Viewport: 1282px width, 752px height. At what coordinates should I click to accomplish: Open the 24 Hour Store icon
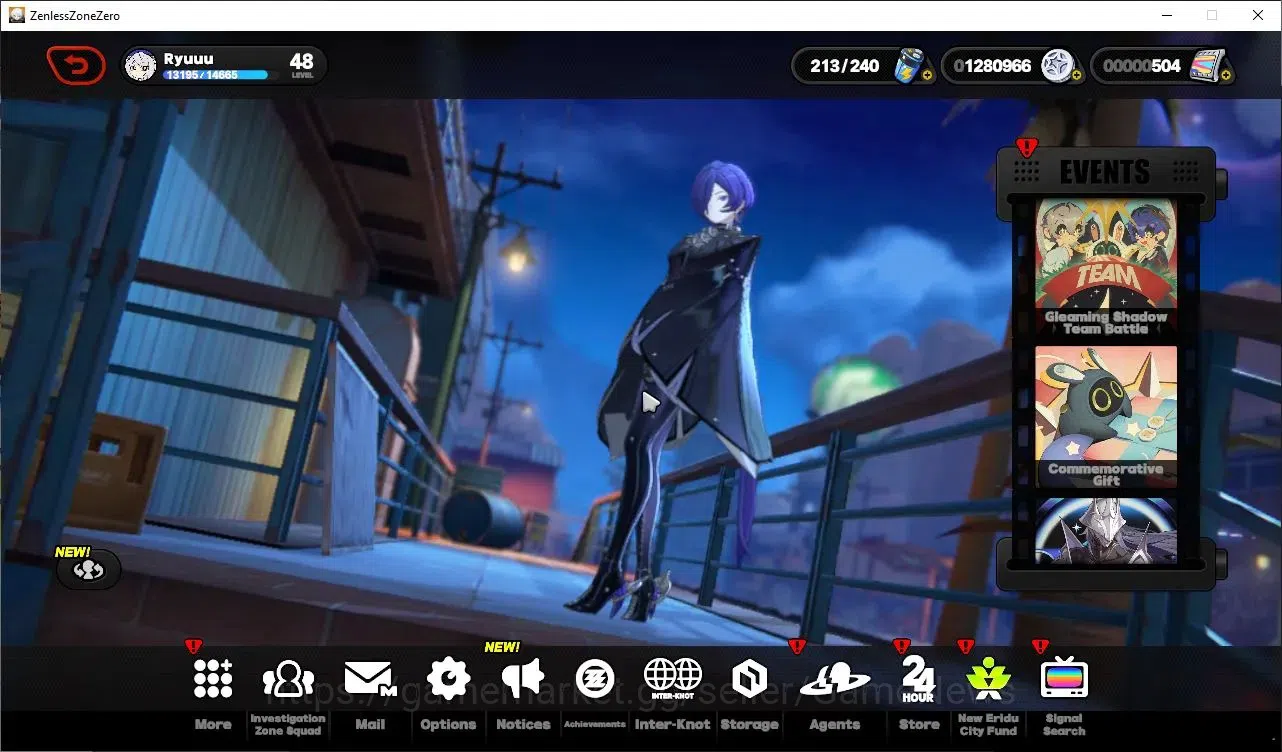point(918,679)
